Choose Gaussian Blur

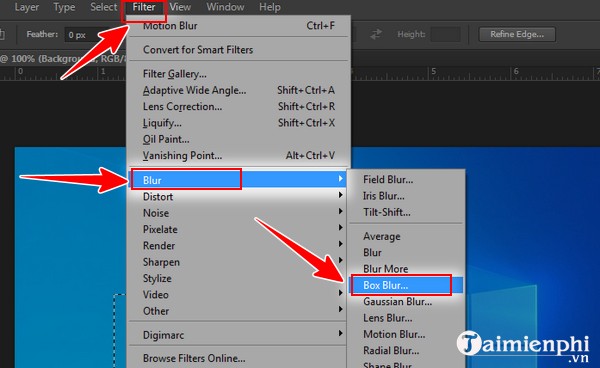coord(406,302)
